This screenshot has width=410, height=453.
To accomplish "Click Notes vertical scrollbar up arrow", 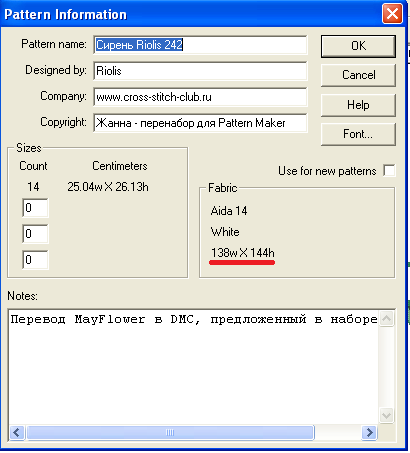I will tap(387, 319).
